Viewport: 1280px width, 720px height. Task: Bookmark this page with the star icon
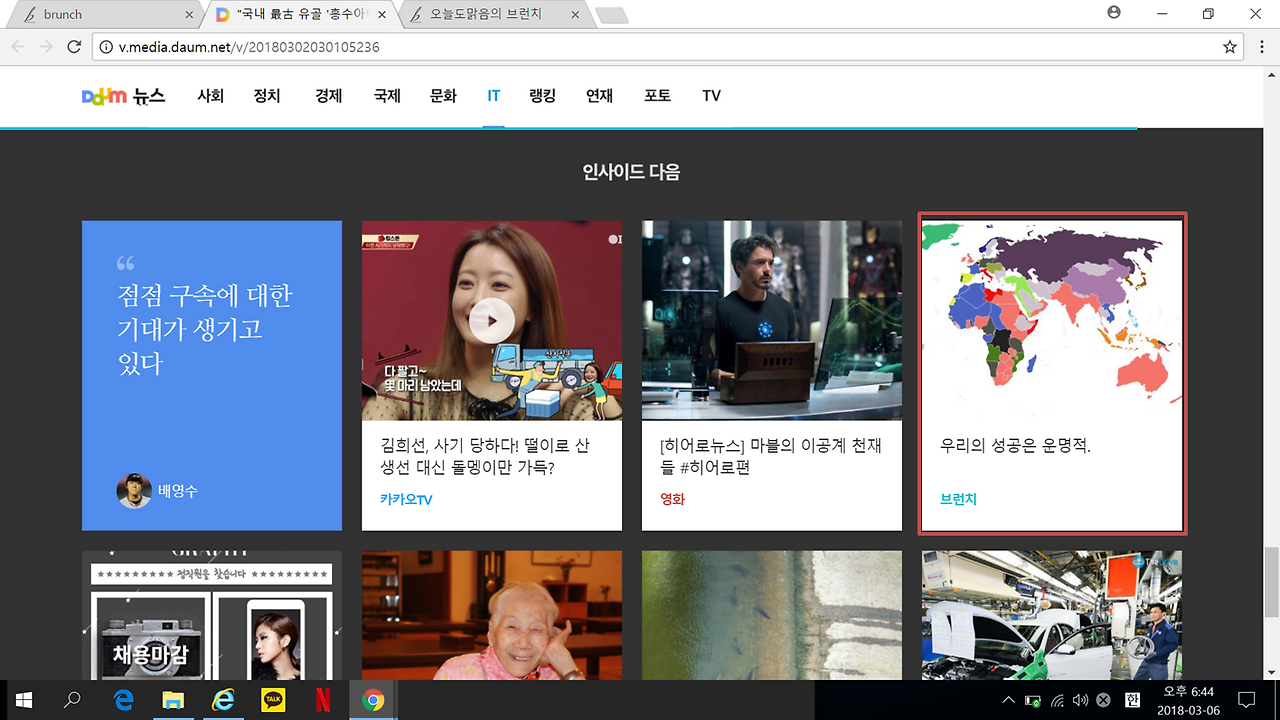coord(1230,47)
